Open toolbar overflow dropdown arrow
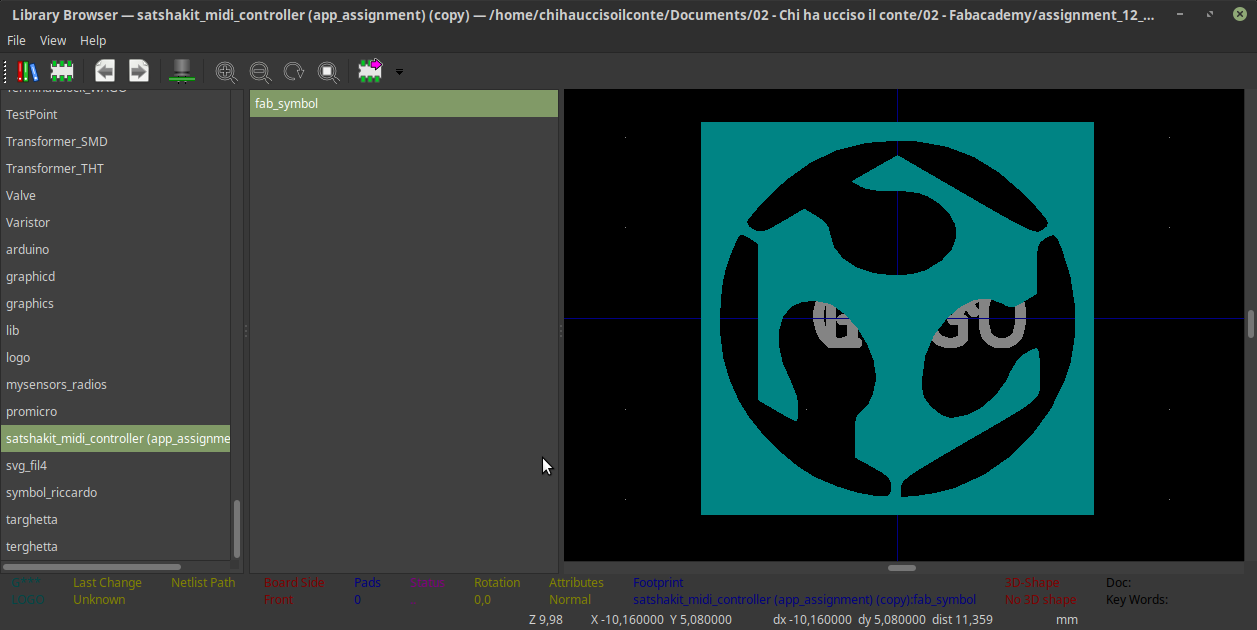1257x630 pixels. [x=399, y=72]
